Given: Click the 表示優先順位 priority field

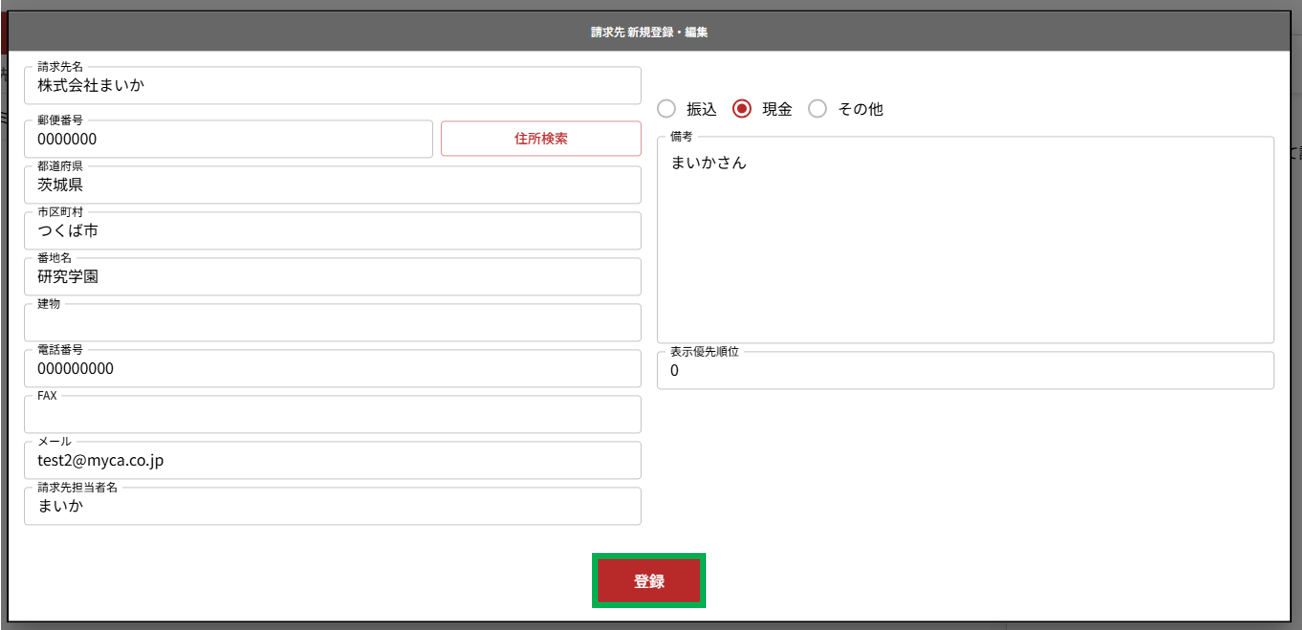Looking at the screenshot, I should [x=965, y=371].
